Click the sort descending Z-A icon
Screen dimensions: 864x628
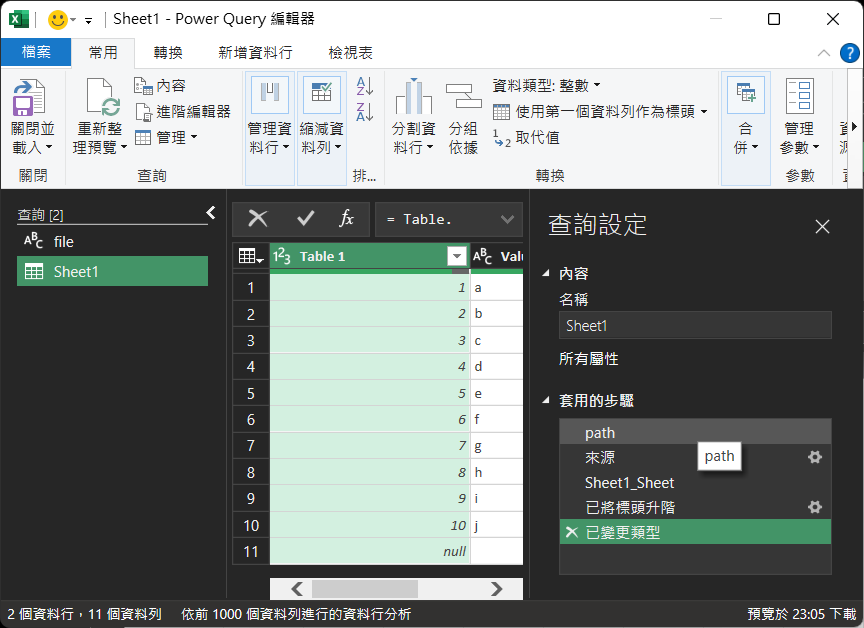pos(365,112)
